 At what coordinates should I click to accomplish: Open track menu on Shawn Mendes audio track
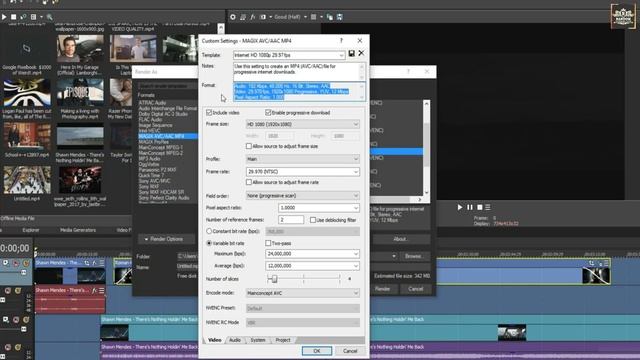[x=102, y=290]
